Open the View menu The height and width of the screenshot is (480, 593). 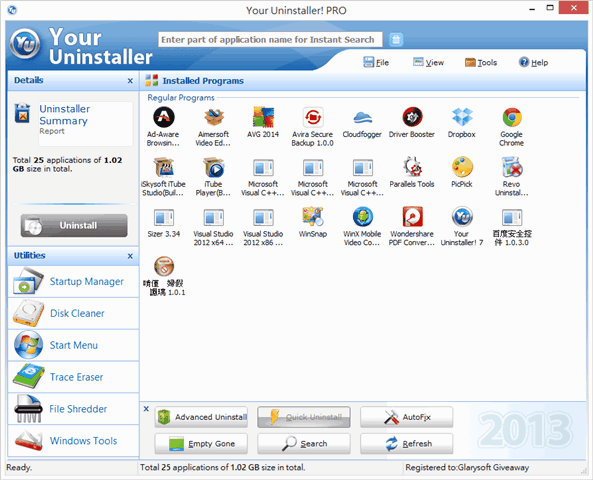tap(428, 62)
